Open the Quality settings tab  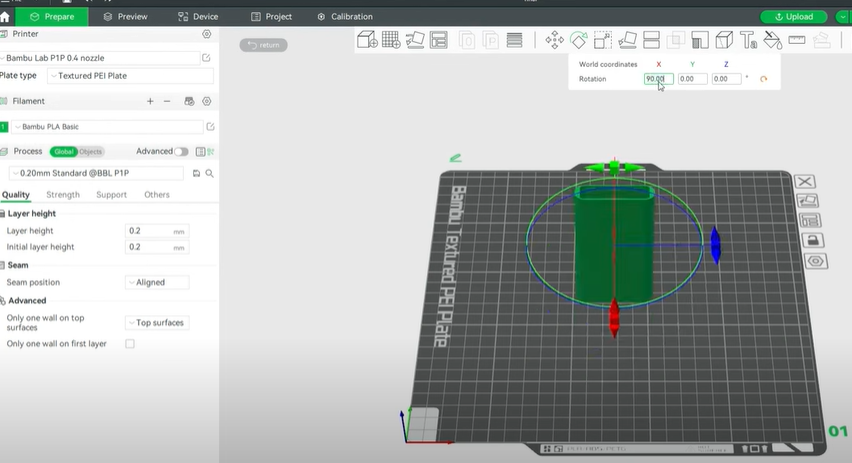coord(16,195)
